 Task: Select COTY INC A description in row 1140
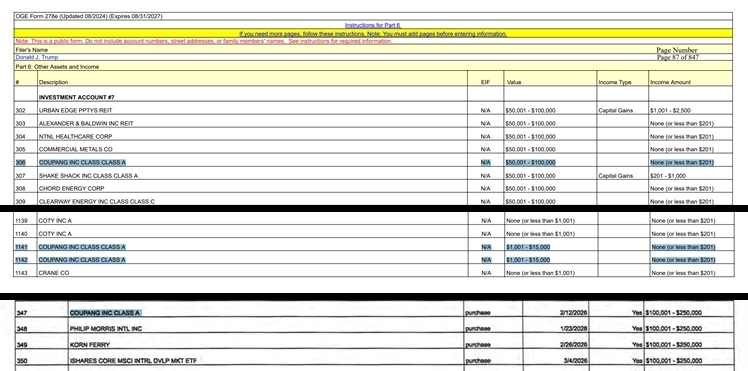[55, 234]
